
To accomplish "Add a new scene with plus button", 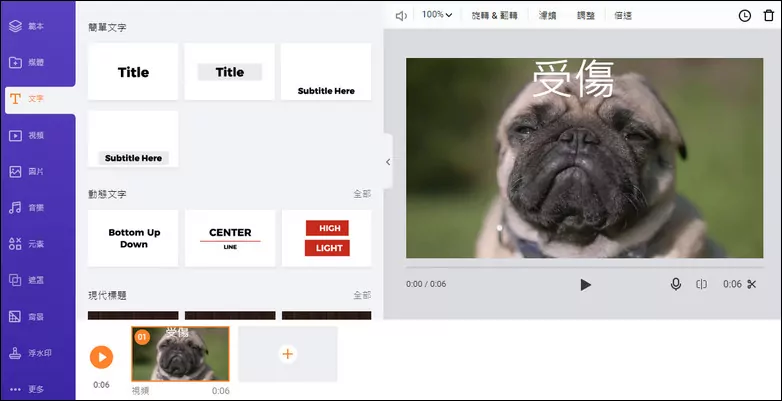I will click(287, 354).
